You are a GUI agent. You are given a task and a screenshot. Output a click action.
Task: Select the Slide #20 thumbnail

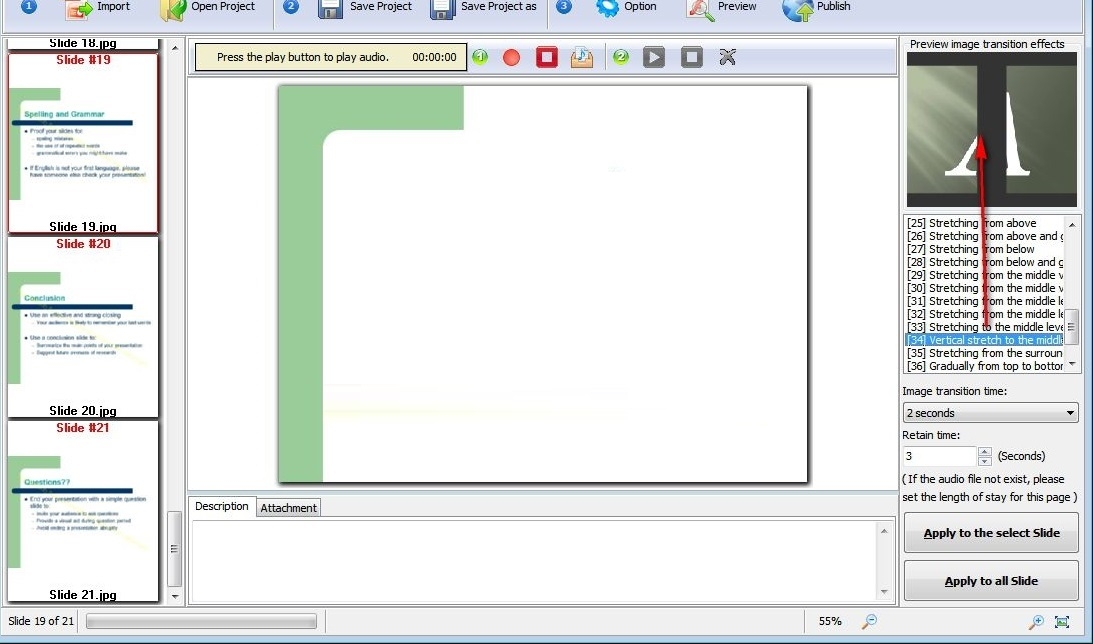(x=83, y=327)
